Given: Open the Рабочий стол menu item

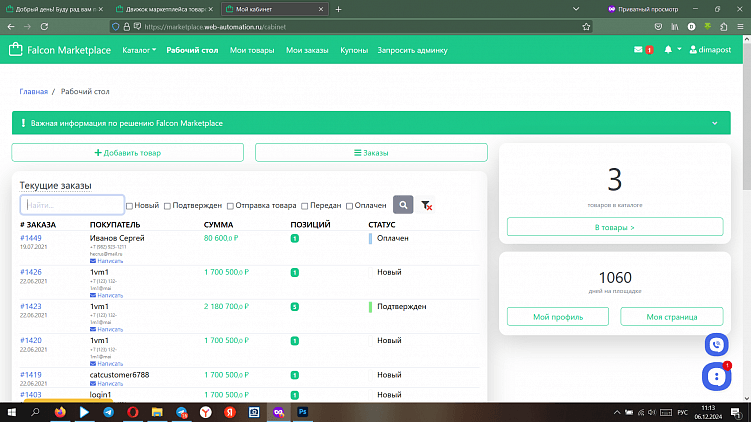Looking at the screenshot, I should tap(192, 50).
